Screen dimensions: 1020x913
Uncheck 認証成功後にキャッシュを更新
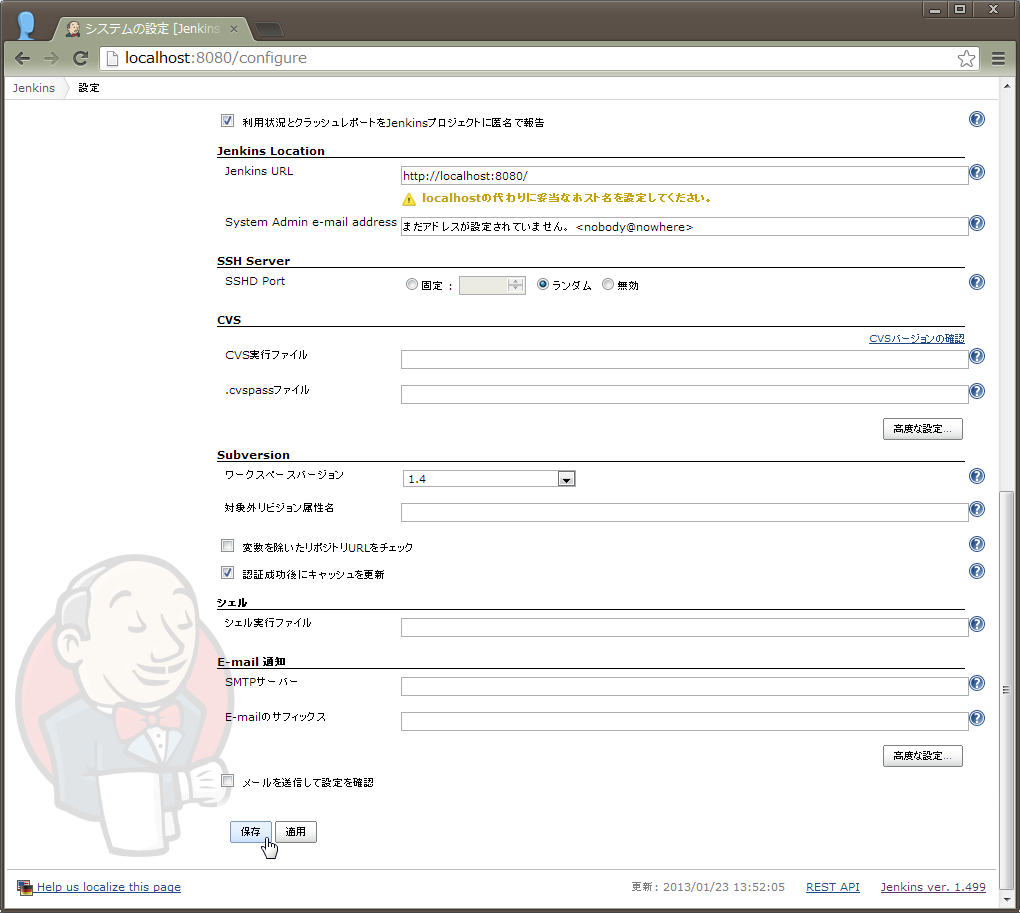(x=227, y=573)
